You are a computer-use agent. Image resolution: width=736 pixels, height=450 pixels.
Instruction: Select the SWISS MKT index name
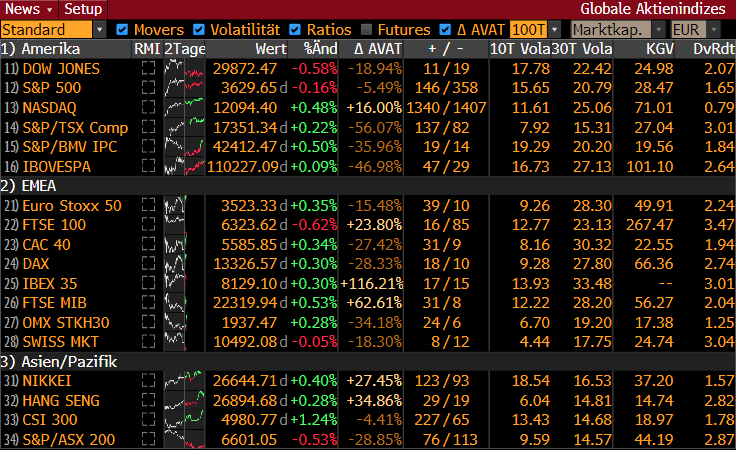point(61,342)
